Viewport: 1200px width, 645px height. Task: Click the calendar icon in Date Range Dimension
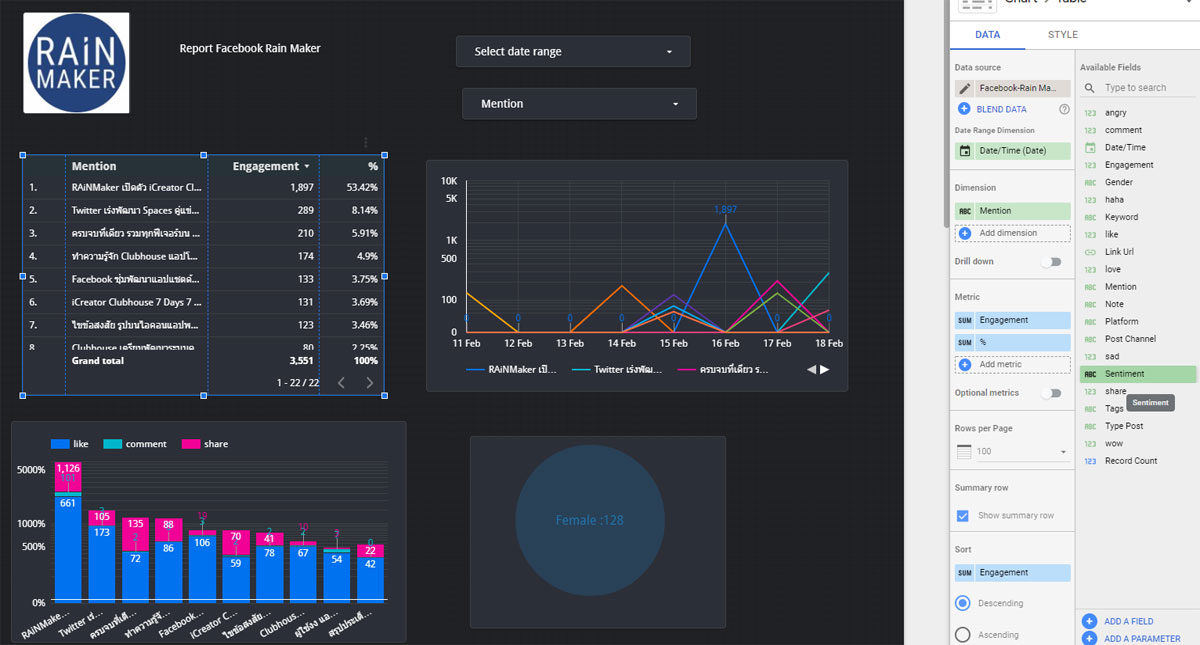pos(965,151)
